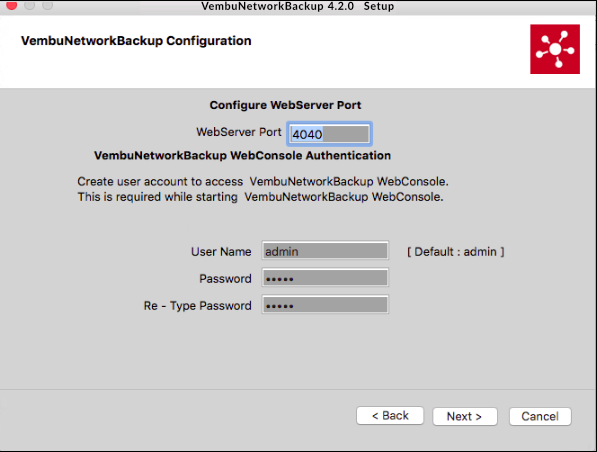Click the zoom window button in title bar
The height and width of the screenshot is (452, 597).
[x=48, y=5]
